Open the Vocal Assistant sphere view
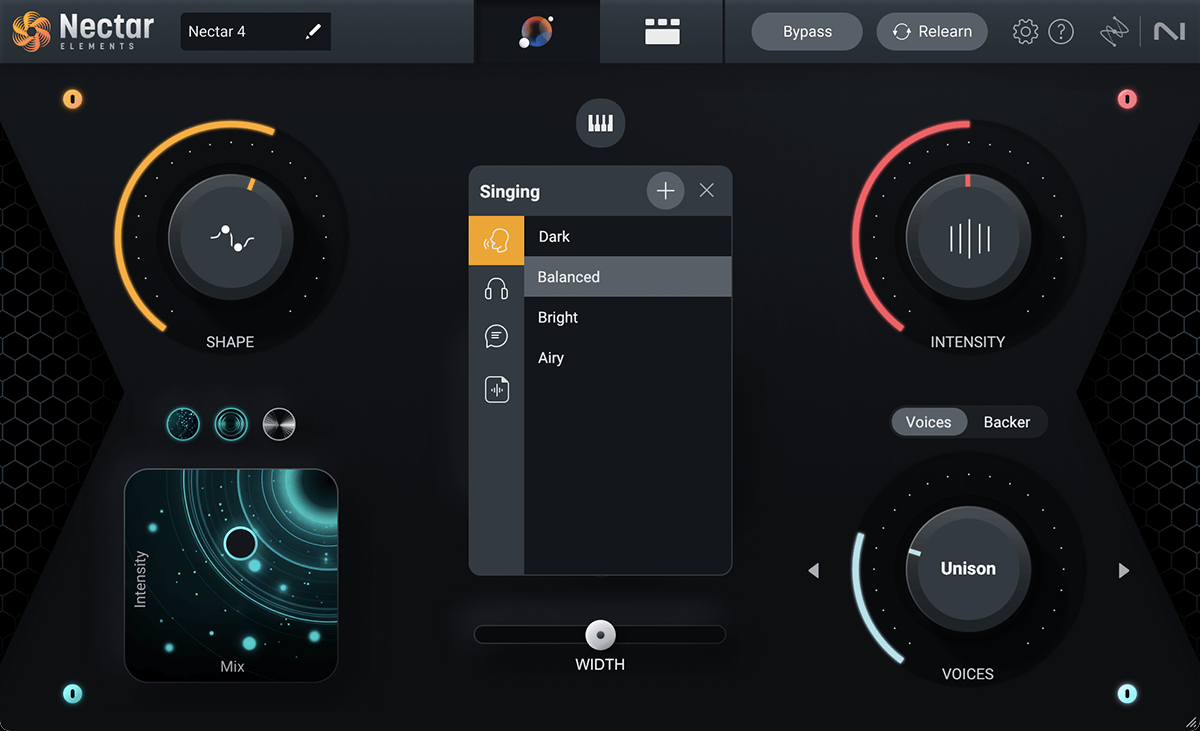This screenshot has height=731, width=1200. [537, 31]
